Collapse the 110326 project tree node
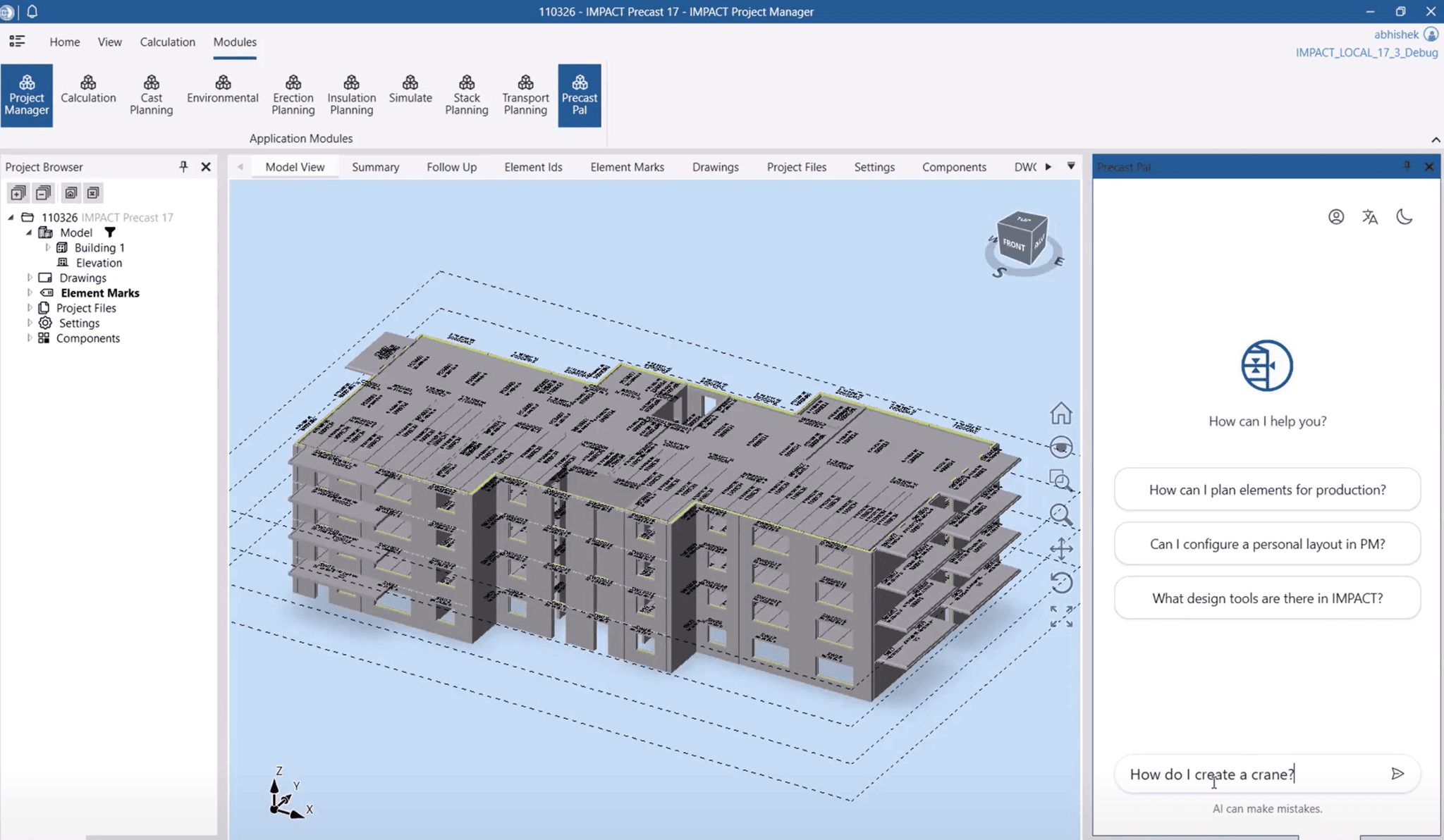 (11, 217)
